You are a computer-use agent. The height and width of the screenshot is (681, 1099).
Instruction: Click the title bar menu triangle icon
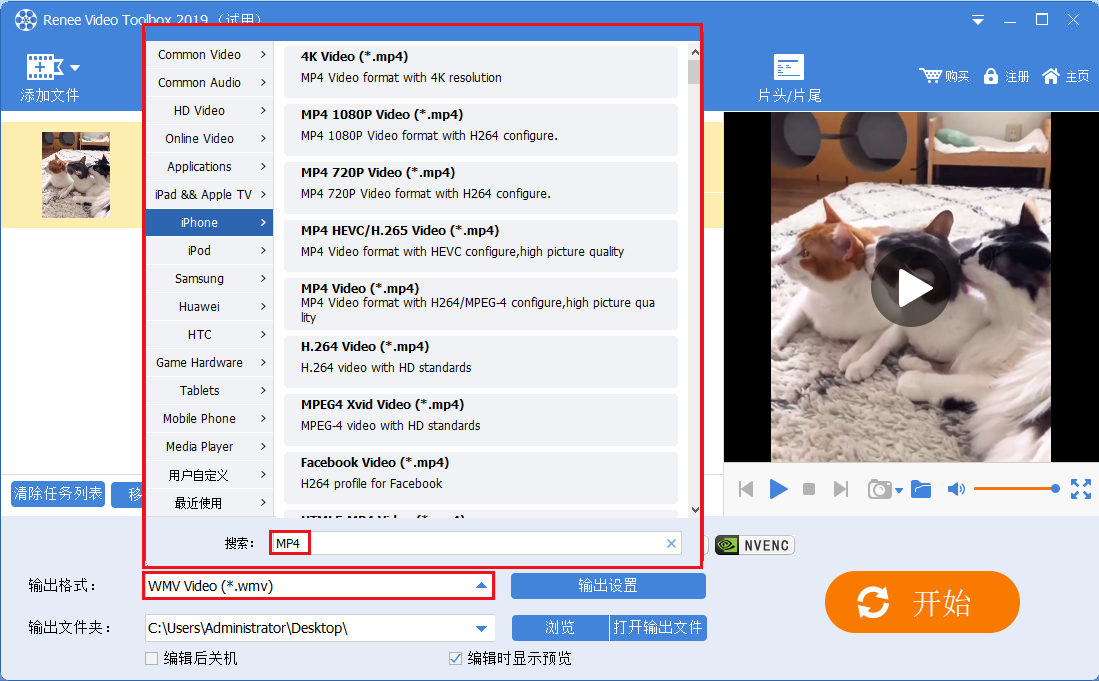click(x=978, y=20)
